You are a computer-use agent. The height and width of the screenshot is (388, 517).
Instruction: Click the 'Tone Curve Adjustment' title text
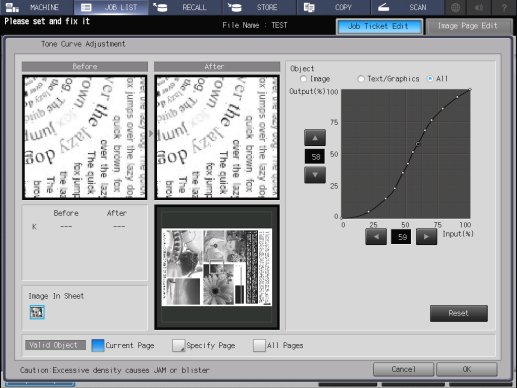point(83,44)
